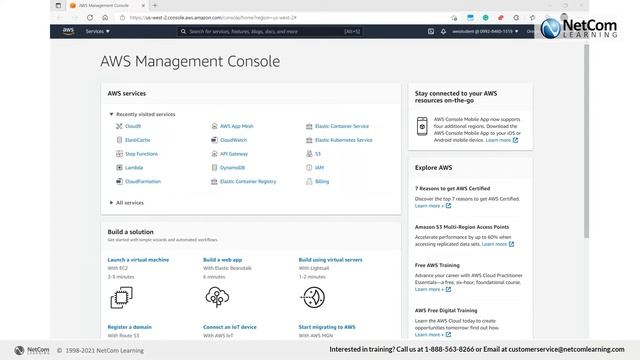Click the AWS App Mesh icon
640x360 pixels.
214,126
